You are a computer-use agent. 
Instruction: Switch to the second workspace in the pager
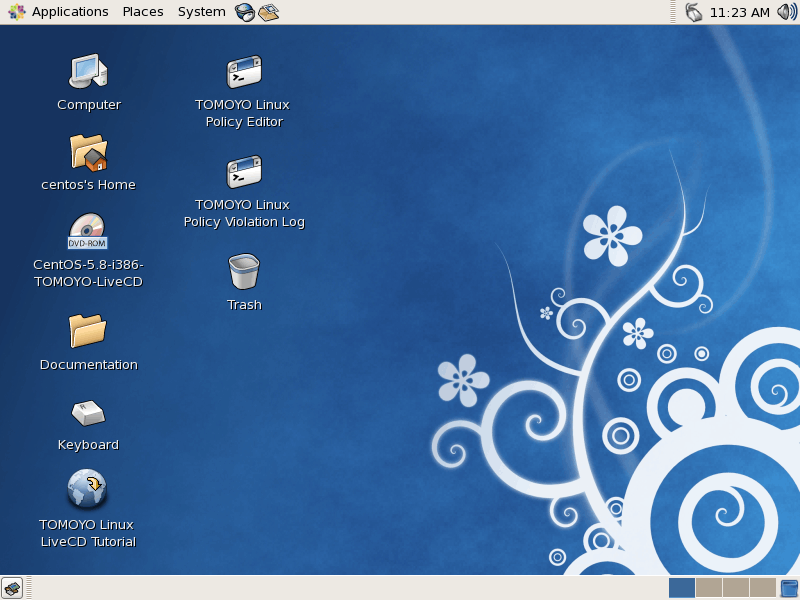point(709,588)
